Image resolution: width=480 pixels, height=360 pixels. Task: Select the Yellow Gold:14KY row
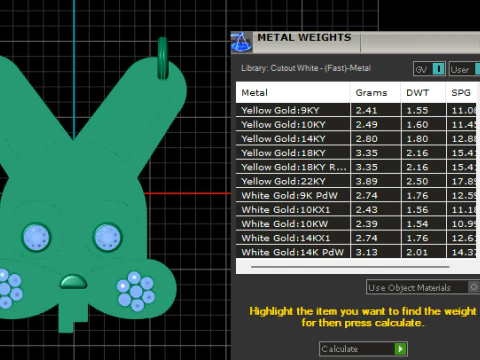[x=356, y=139]
